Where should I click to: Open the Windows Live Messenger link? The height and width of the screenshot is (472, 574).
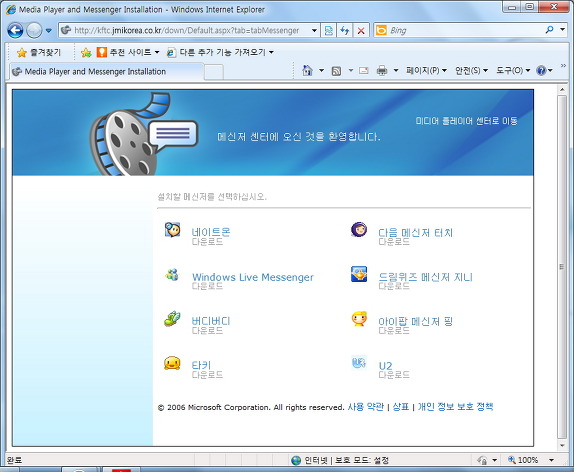253,277
